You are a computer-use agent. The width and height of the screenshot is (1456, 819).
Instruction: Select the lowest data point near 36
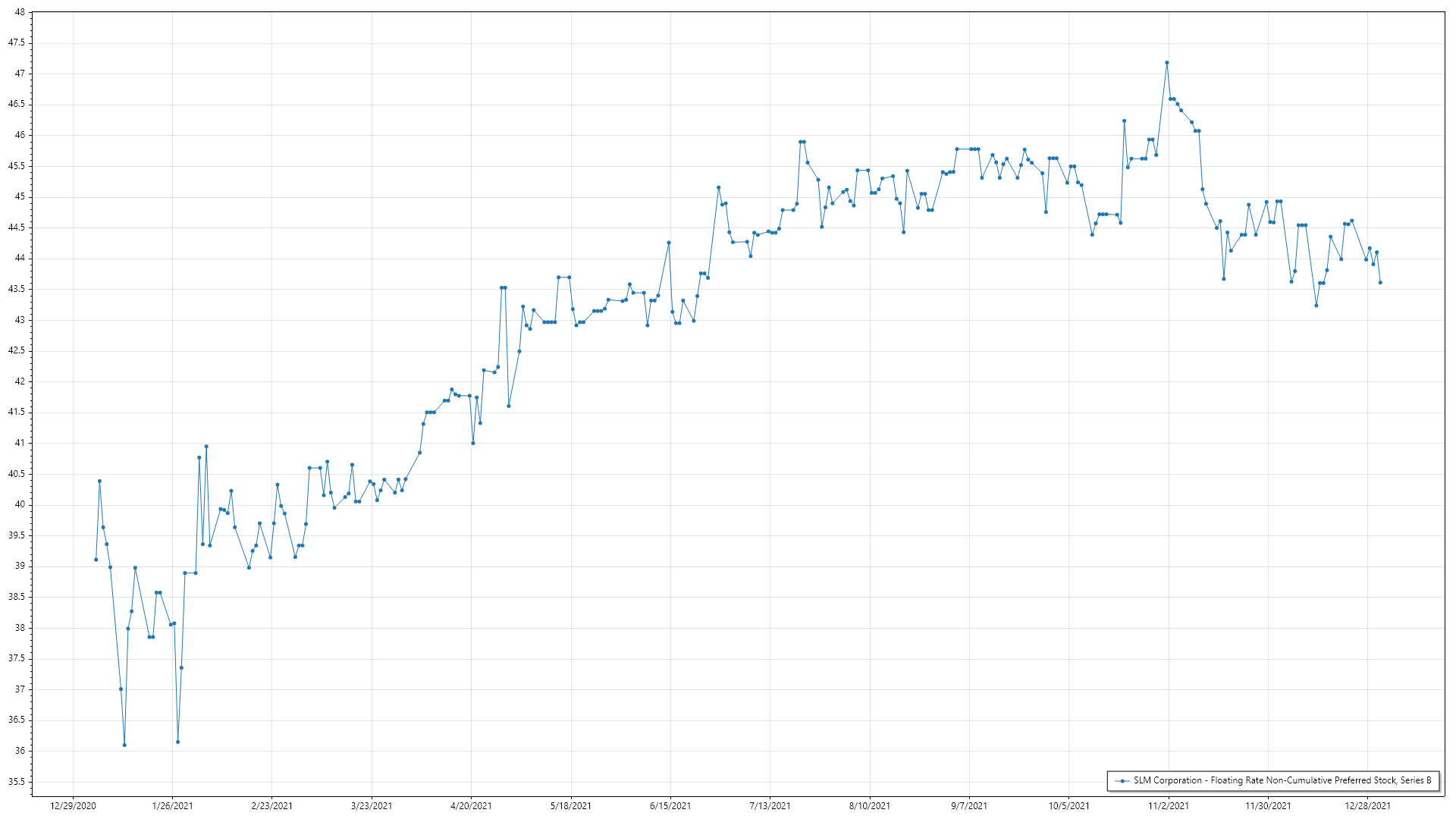point(124,745)
